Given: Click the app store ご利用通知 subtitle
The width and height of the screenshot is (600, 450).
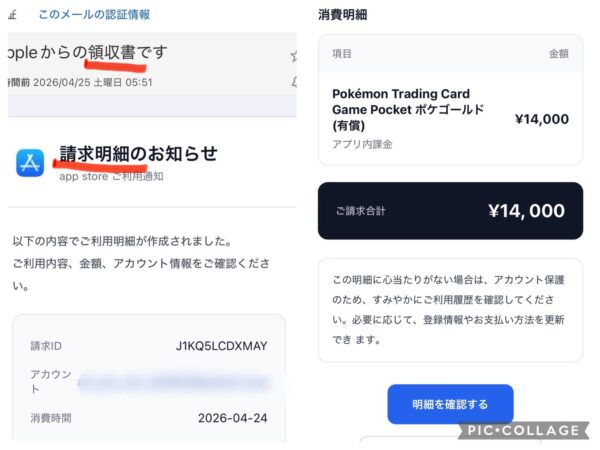Looking at the screenshot, I should point(111,176).
